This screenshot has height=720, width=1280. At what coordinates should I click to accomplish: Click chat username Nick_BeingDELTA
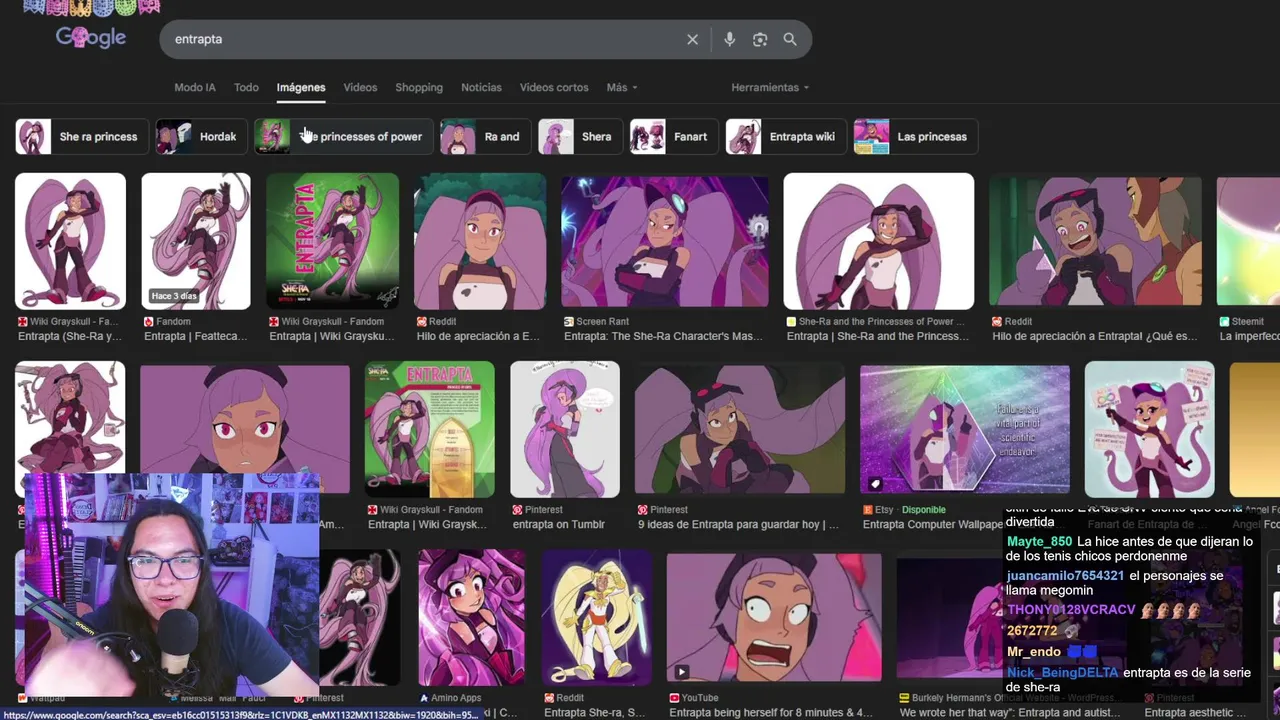[x=1063, y=673]
